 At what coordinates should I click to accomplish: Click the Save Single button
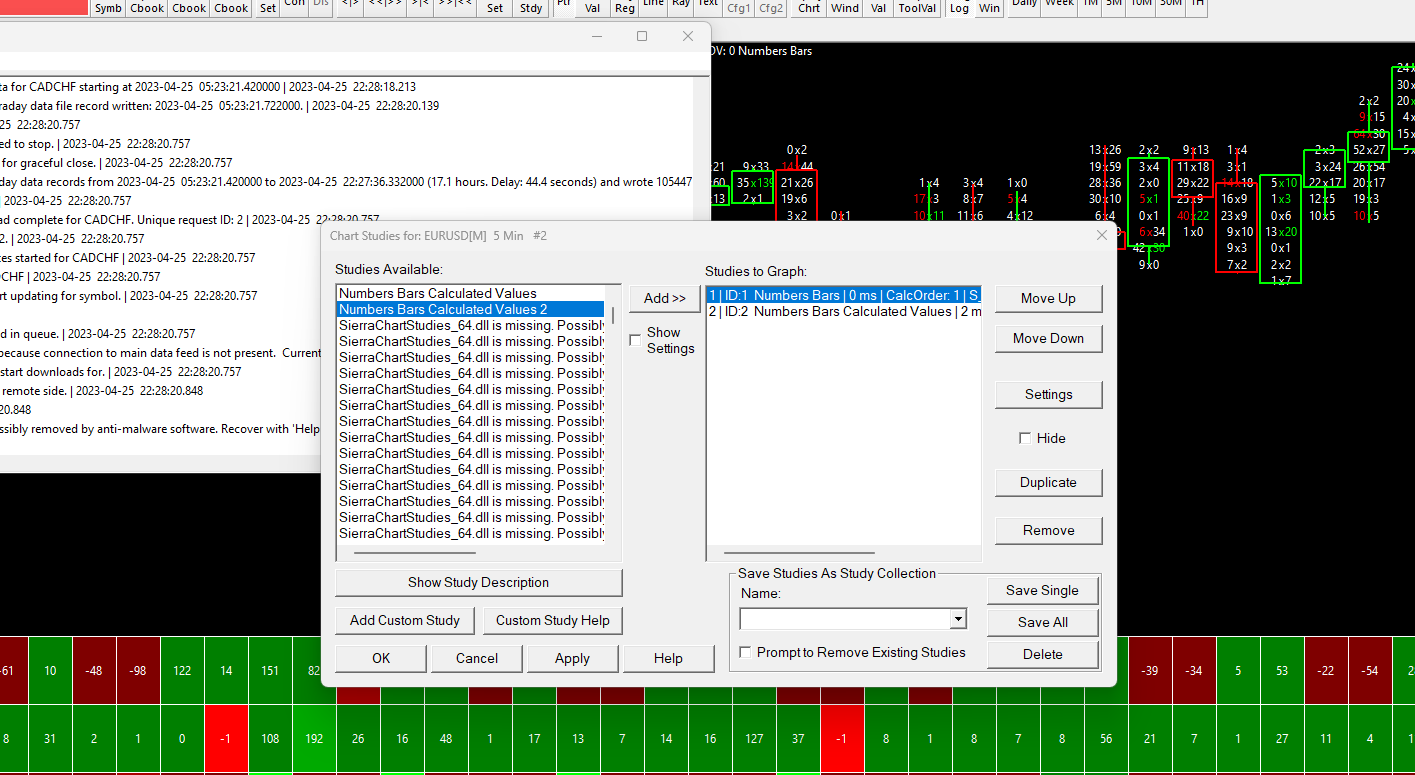[1042, 590]
